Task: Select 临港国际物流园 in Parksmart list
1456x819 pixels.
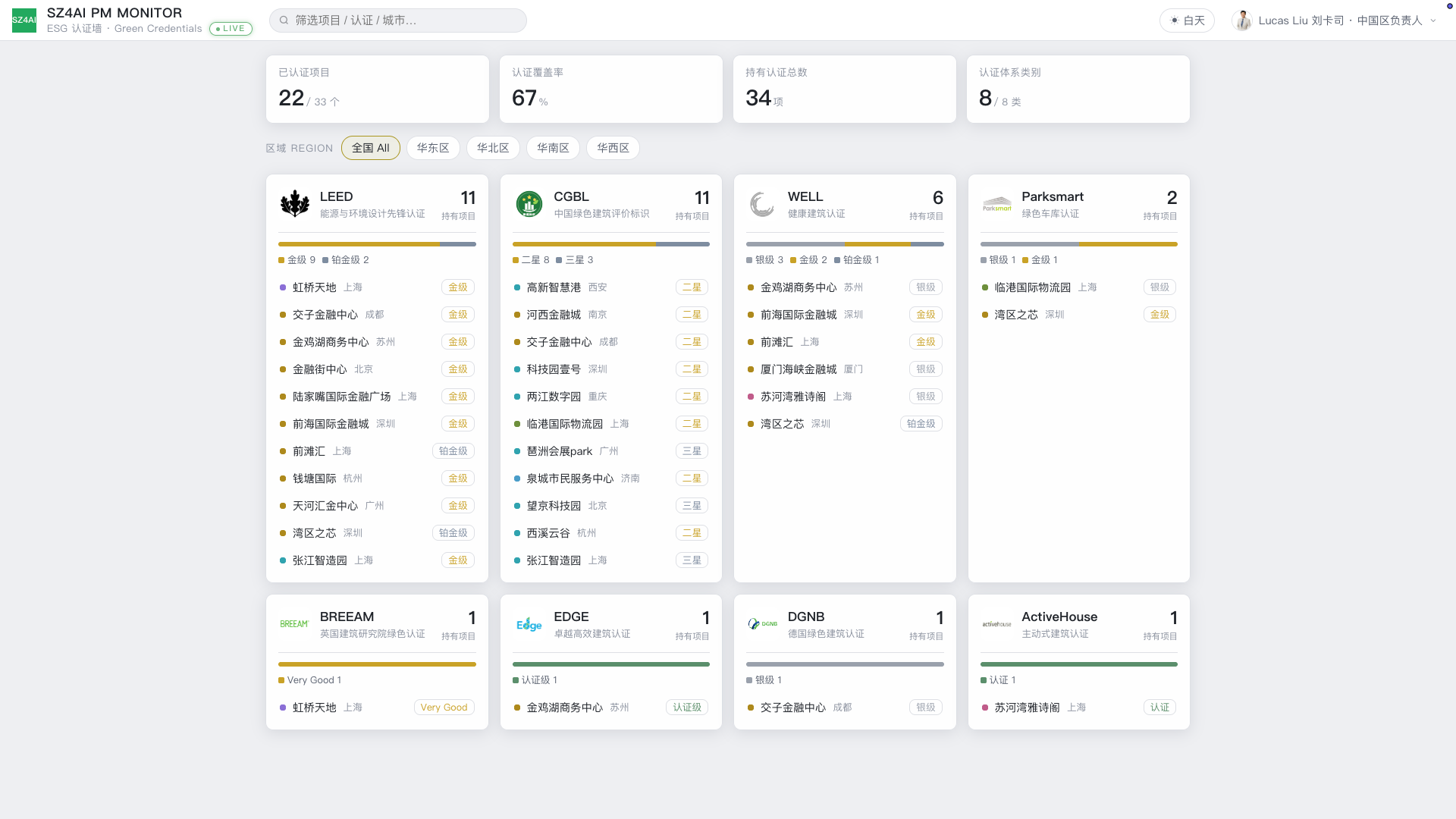Action: click(x=1079, y=287)
